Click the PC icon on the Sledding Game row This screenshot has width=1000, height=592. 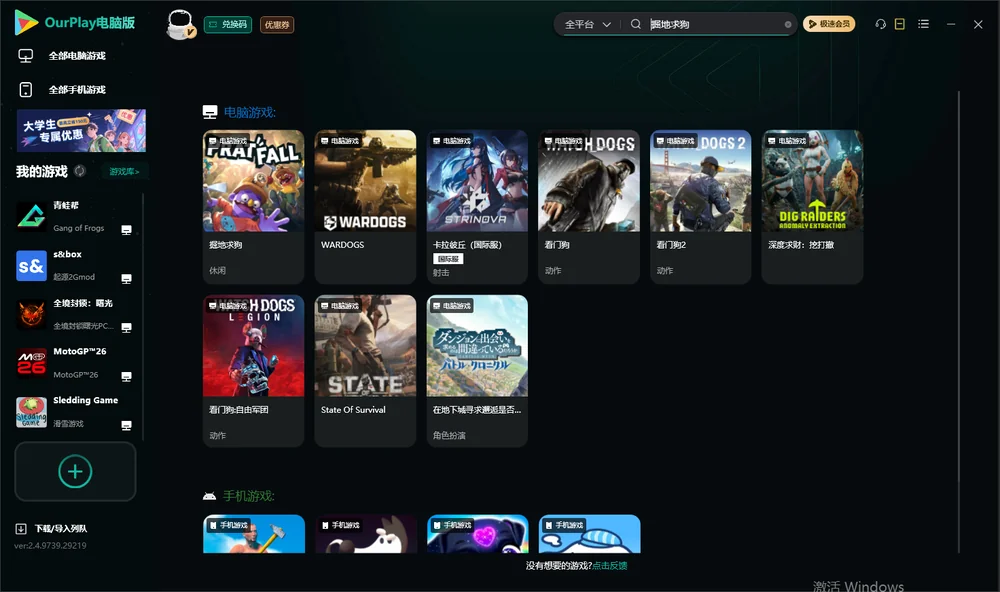click(x=126, y=426)
